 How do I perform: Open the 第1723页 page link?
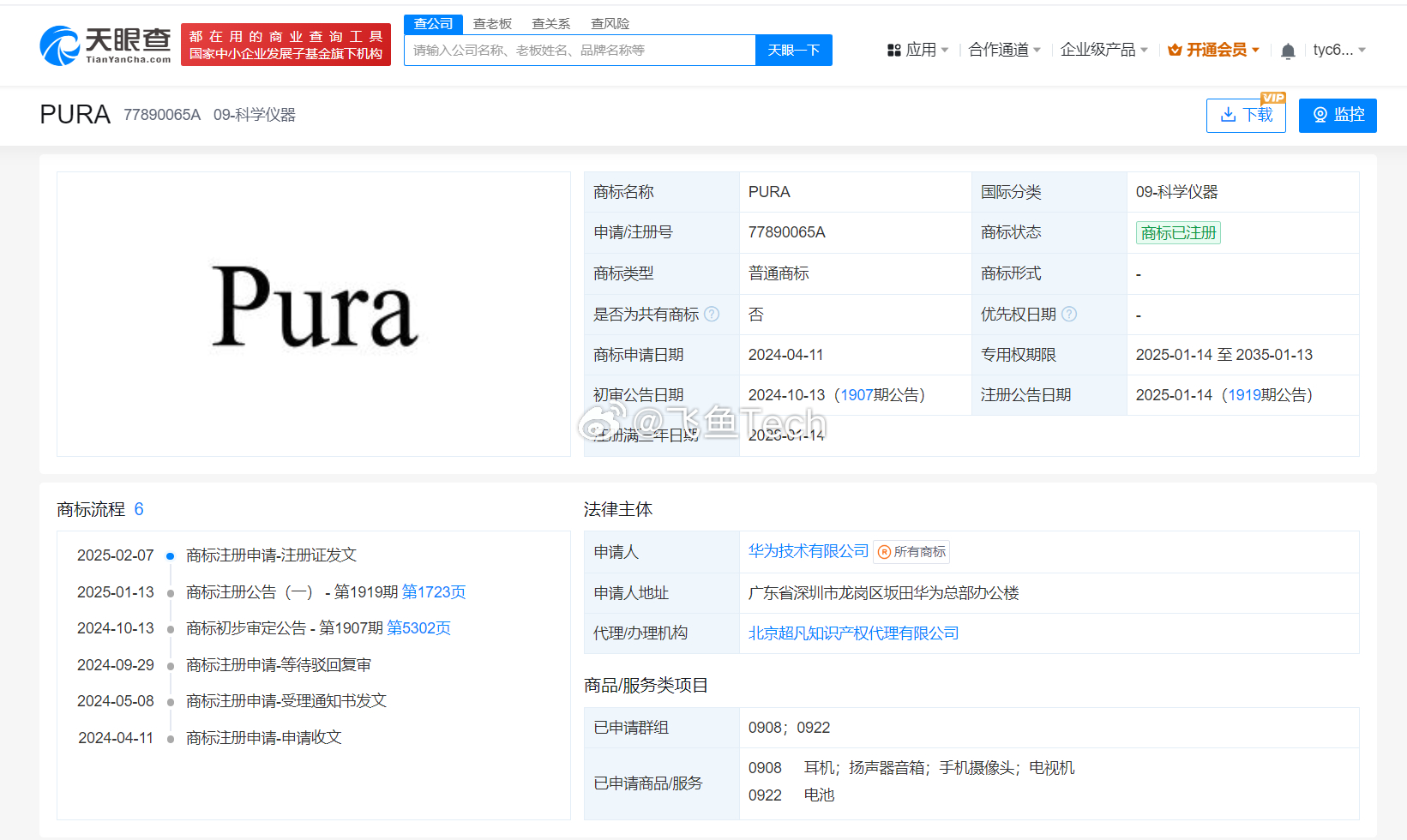(x=434, y=592)
